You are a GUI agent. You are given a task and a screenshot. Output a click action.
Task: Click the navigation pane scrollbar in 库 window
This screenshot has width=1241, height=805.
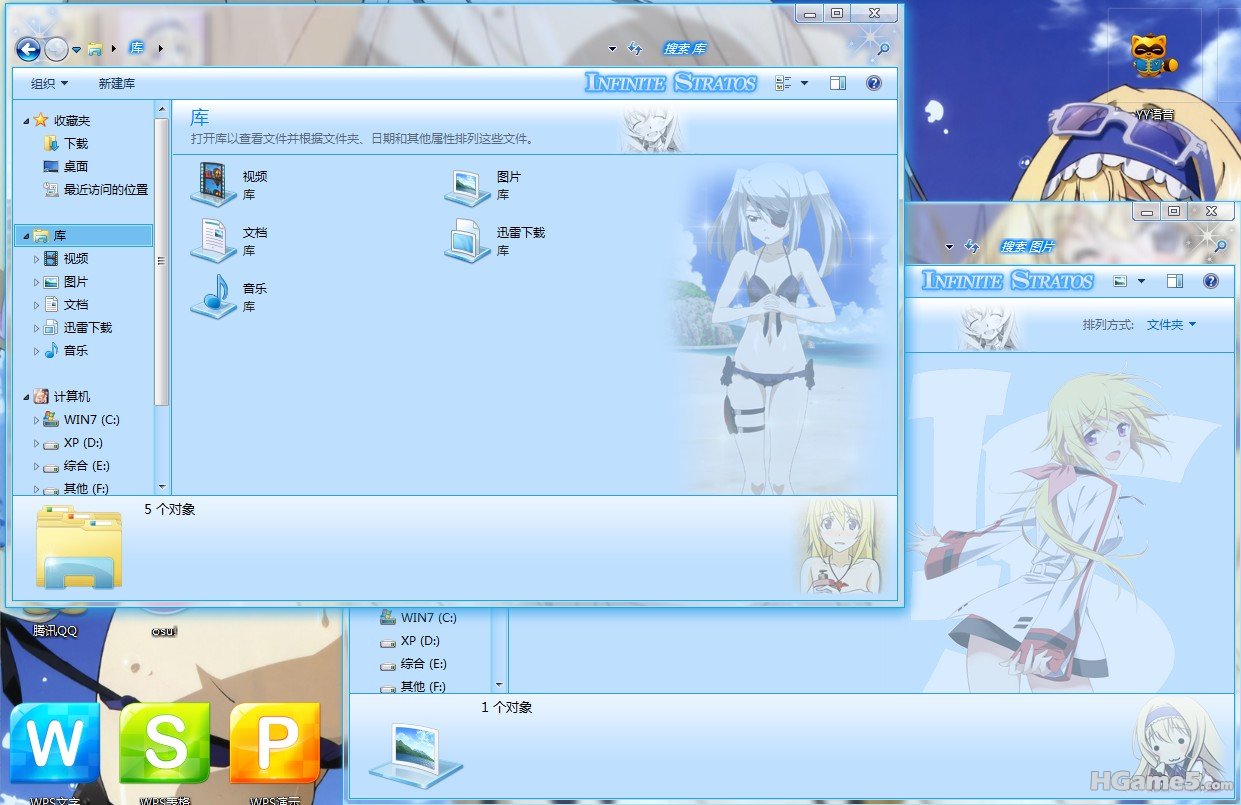pyautogui.click(x=161, y=262)
